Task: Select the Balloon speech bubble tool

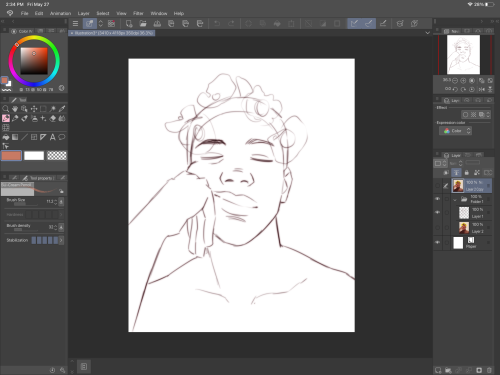Action: (x=62, y=137)
